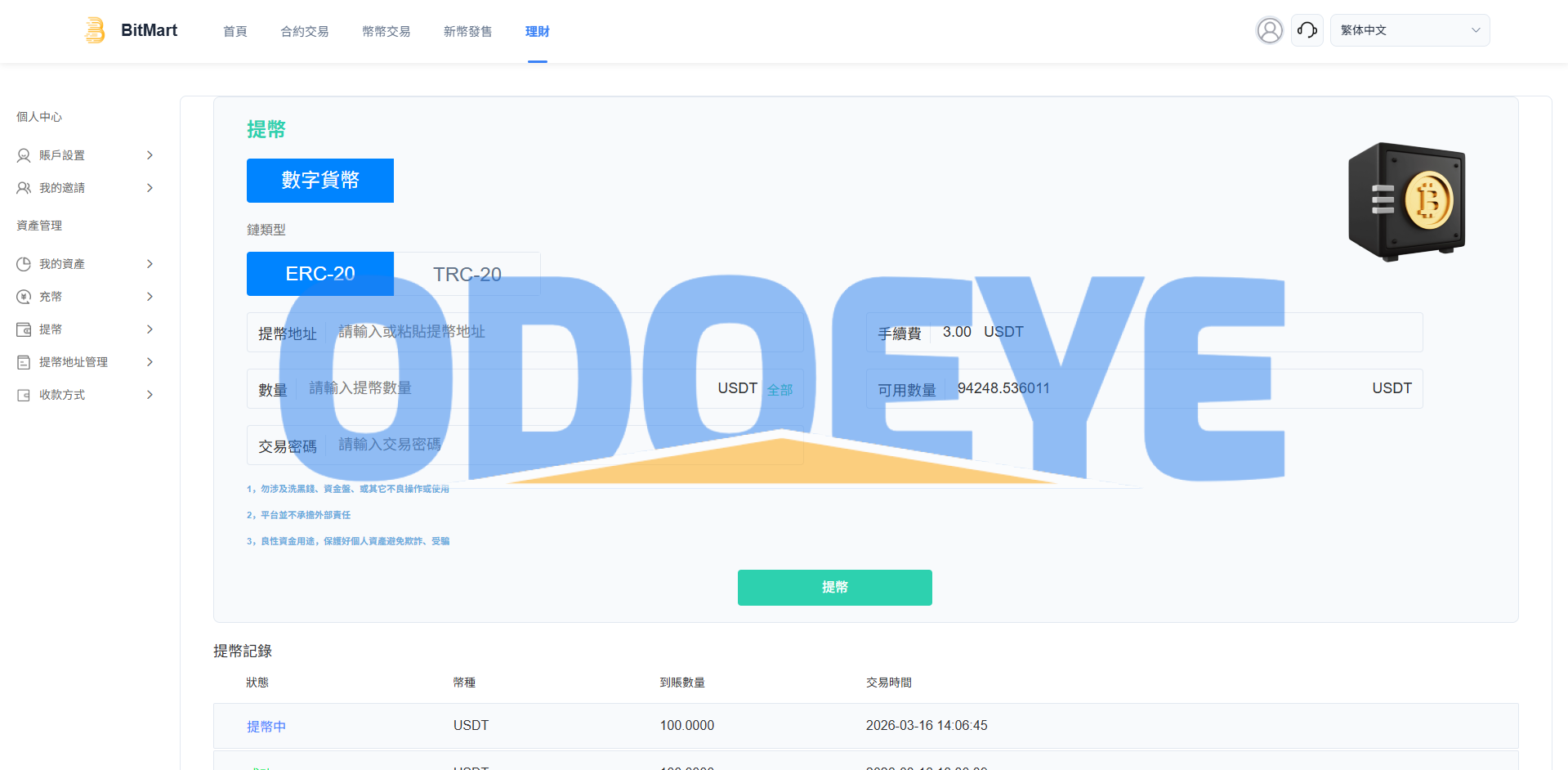Click the My Assets pie chart icon
Image resolution: width=1568 pixels, height=770 pixels.
(24, 264)
